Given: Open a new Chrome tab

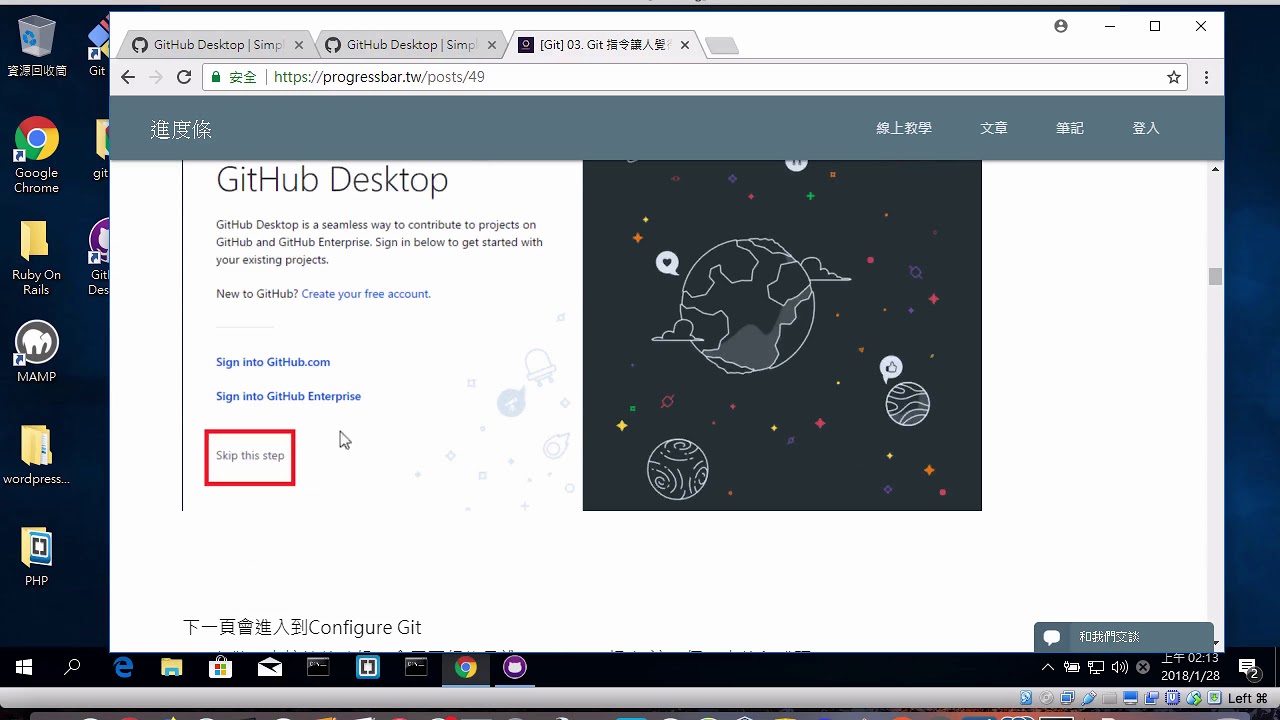Looking at the screenshot, I should pyautogui.click(x=721, y=45).
